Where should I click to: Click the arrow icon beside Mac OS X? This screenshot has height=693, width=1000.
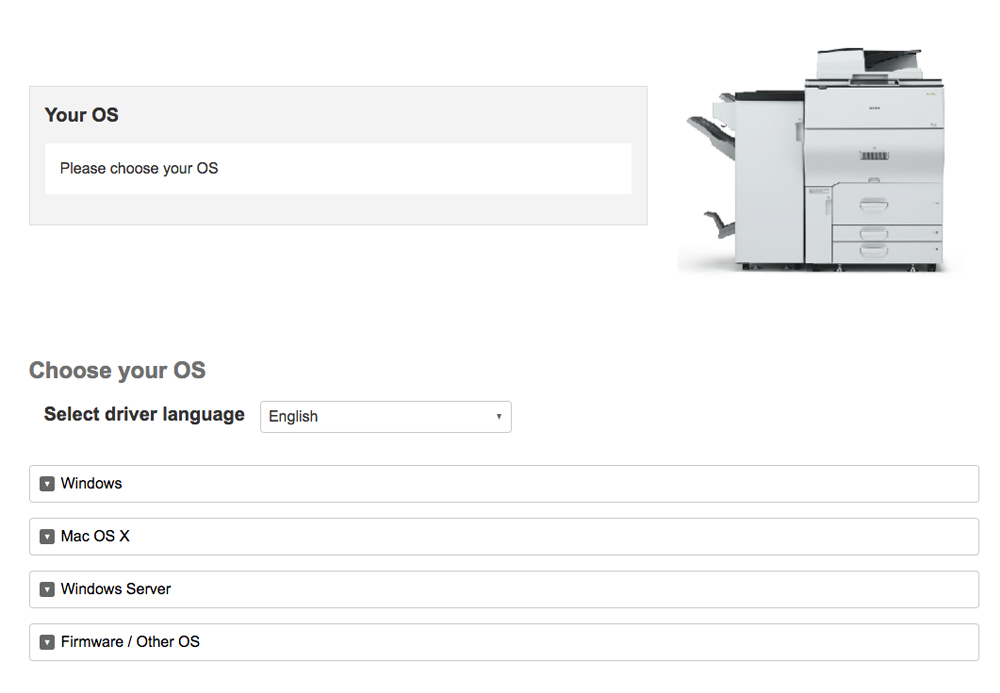point(47,537)
